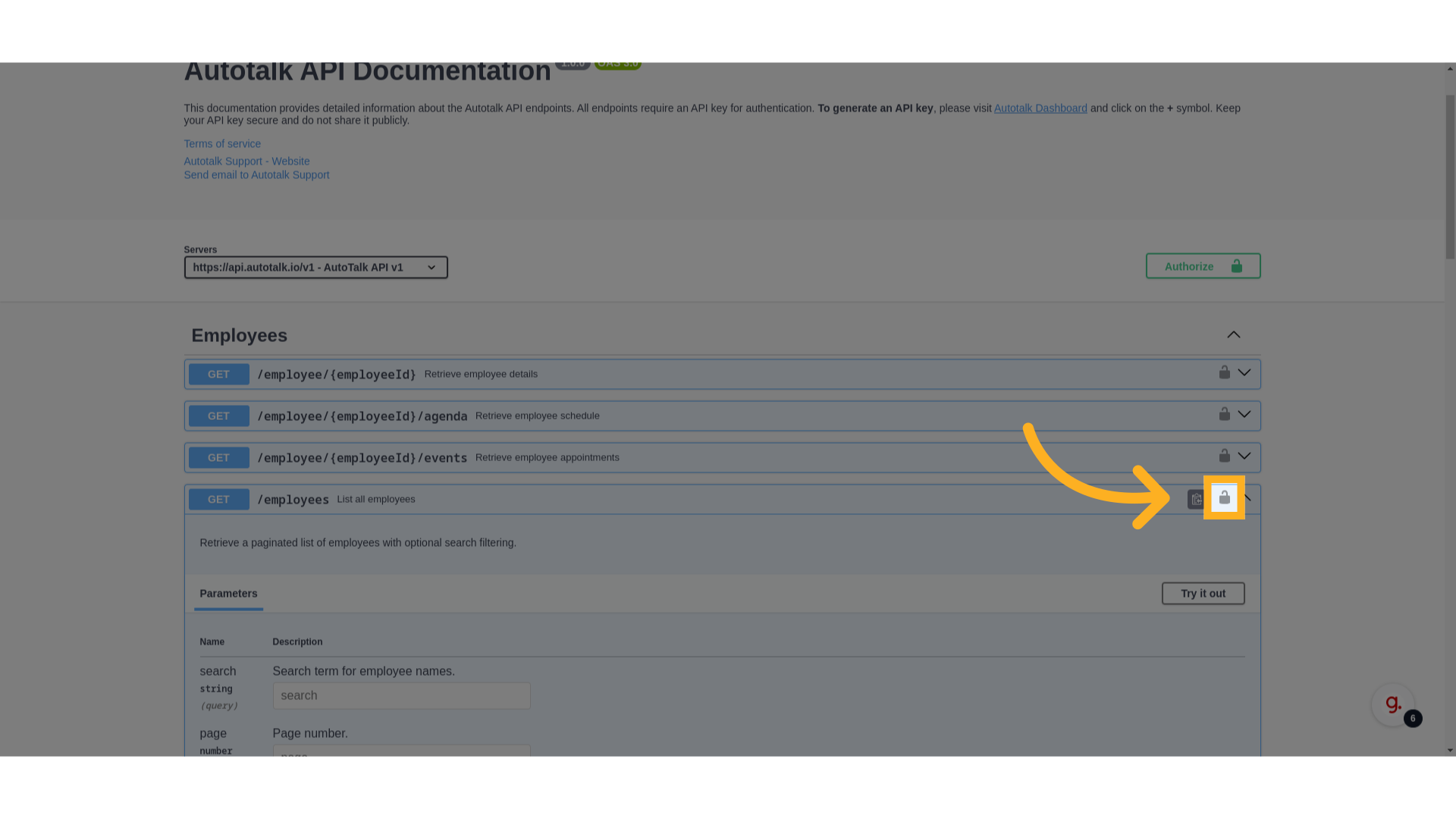Click 'Retrieve employee details' summary text
This screenshot has height=819, width=1456.
(x=481, y=375)
